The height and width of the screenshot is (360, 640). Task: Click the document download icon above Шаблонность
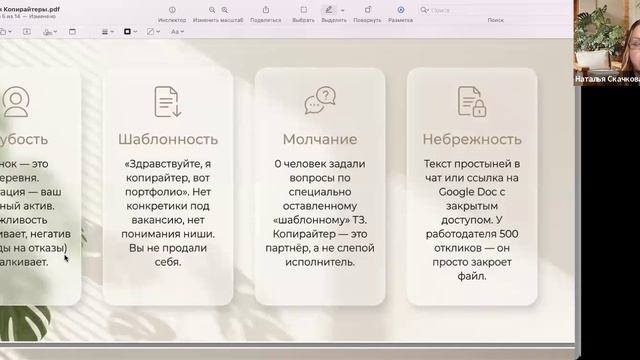[x=168, y=102]
